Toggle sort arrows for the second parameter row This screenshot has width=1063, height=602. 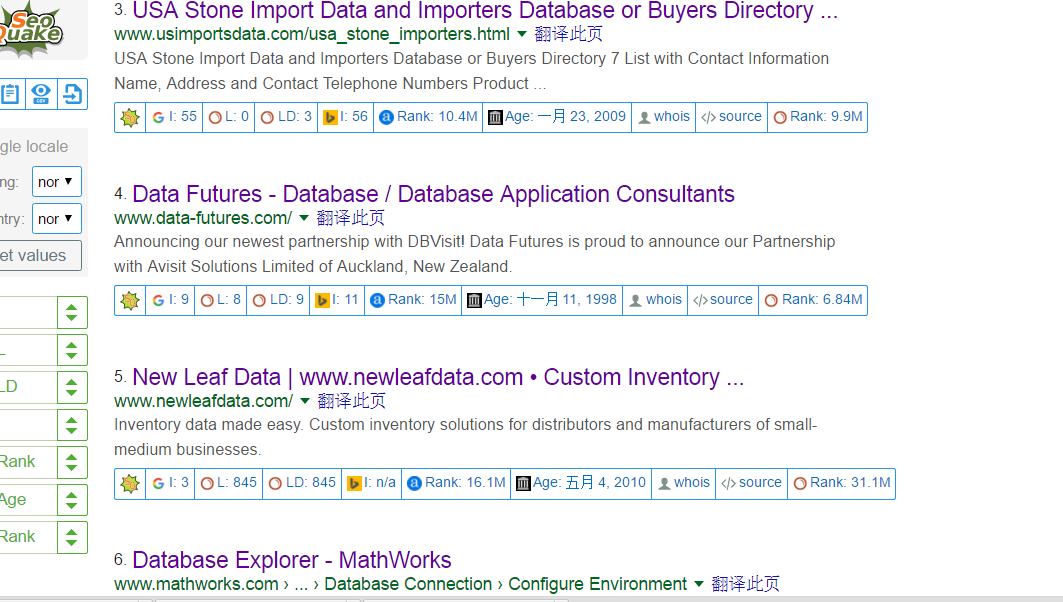click(x=72, y=350)
